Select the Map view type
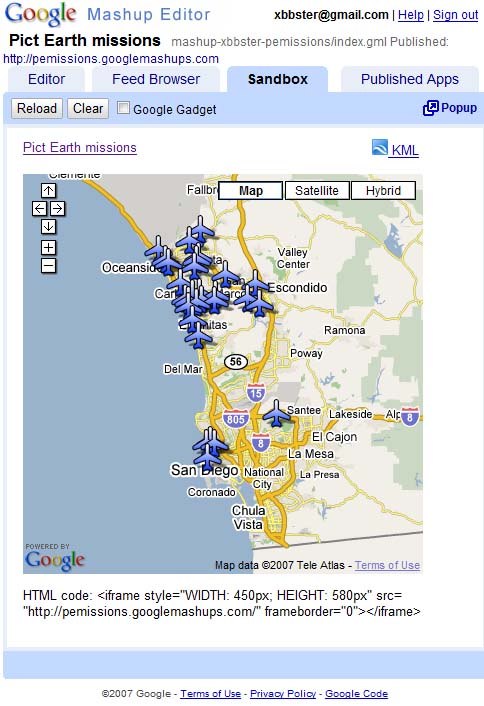The height and width of the screenshot is (706, 484). pos(251,190)
